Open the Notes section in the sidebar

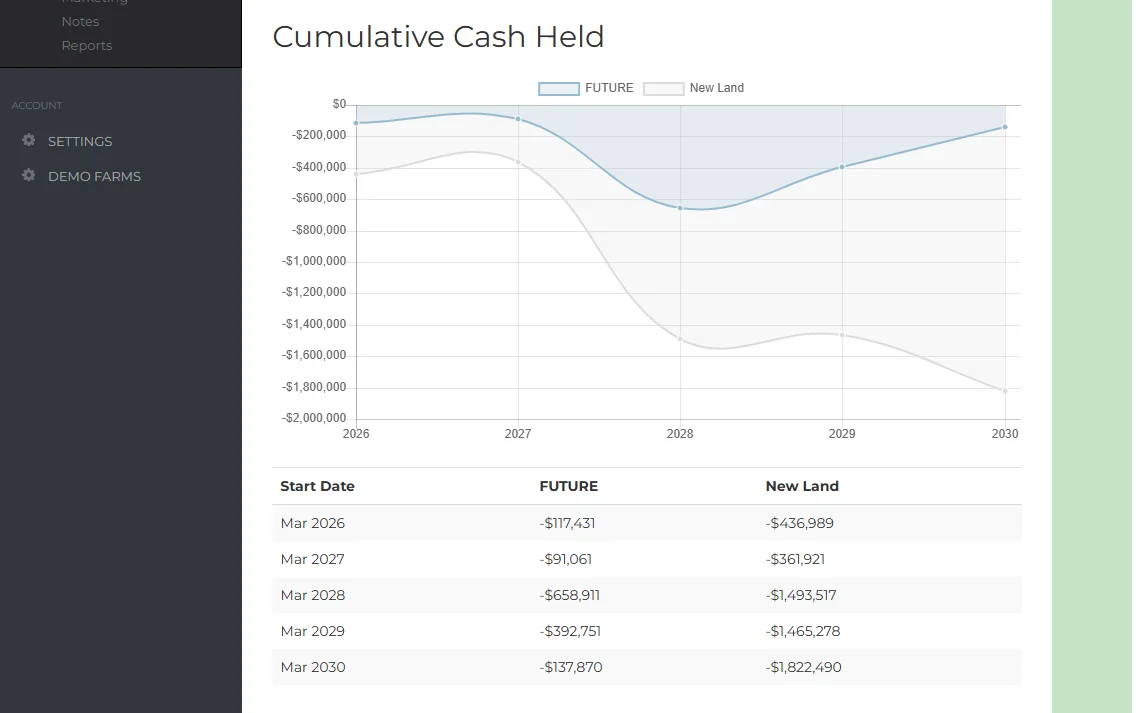click(80, 21)
